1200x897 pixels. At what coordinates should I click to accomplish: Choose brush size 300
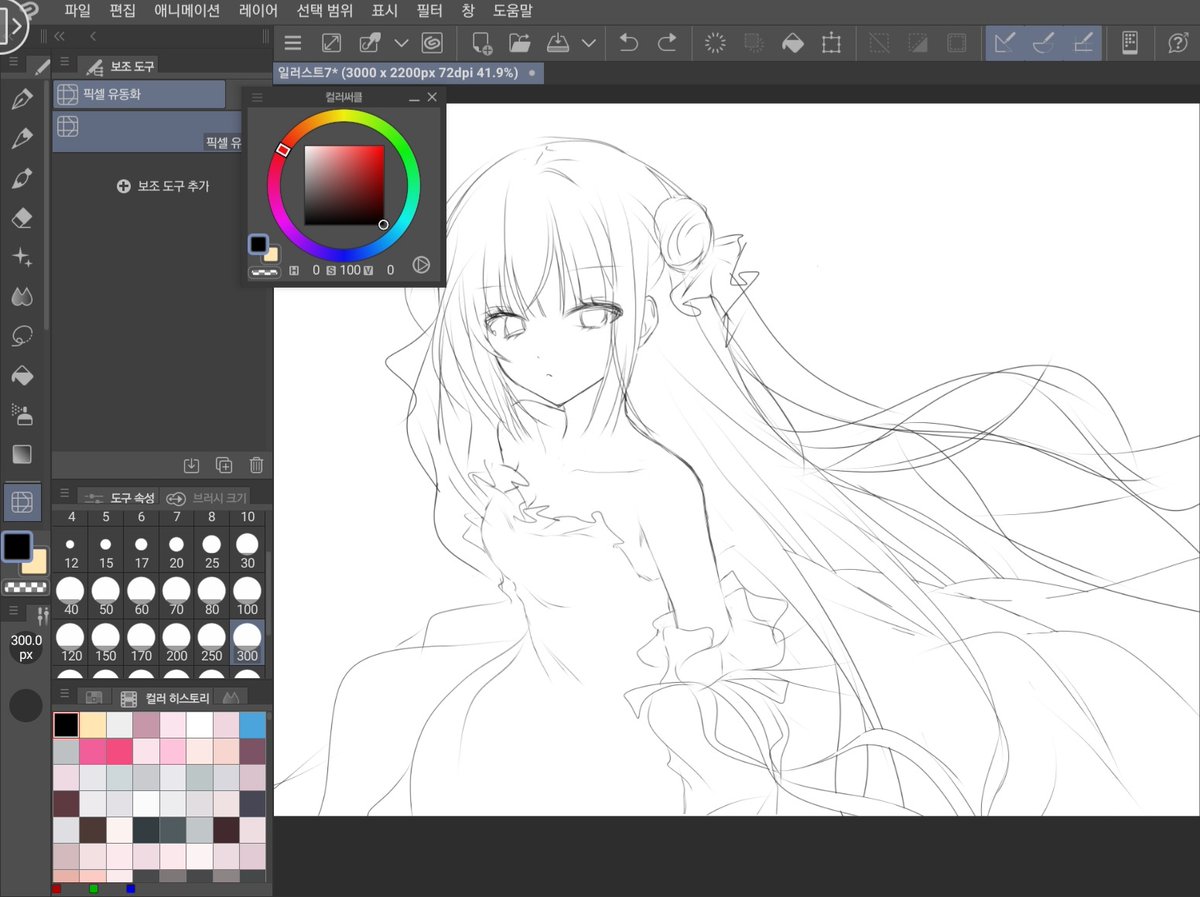[x=247, y=642]
